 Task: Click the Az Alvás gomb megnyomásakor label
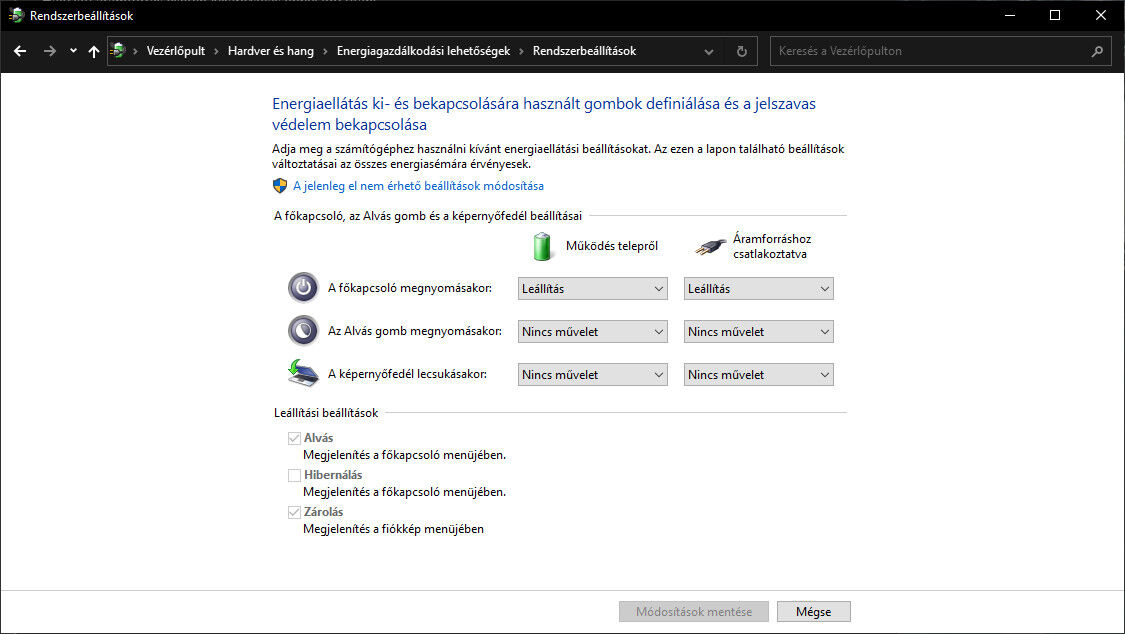(x=415, y=331)
